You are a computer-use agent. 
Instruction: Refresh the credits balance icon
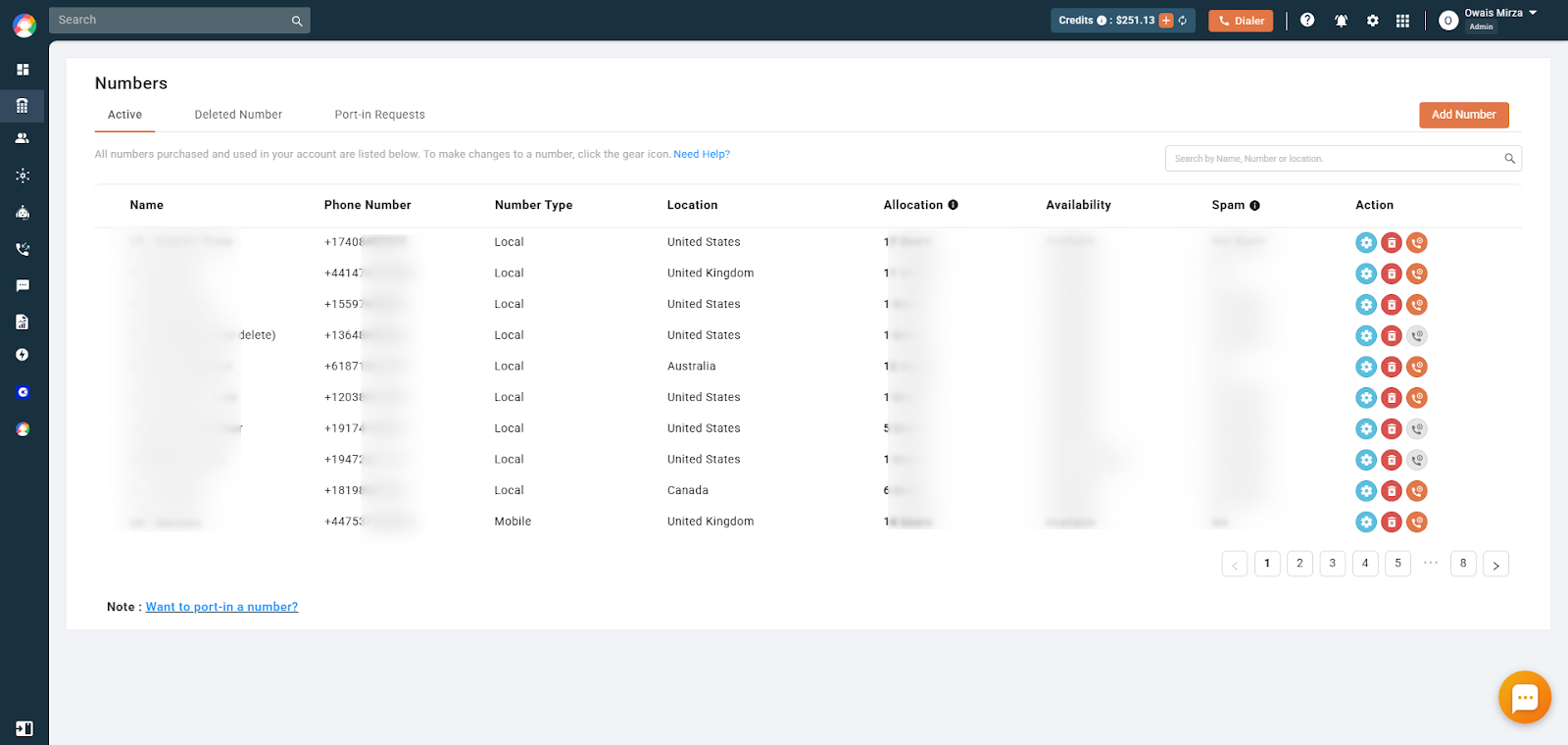click(x=1183, y=21)
